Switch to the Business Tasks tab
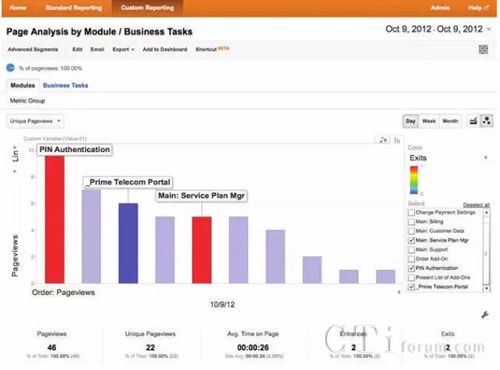The height and width of the screenshot is (370, 500). point(65,85)
